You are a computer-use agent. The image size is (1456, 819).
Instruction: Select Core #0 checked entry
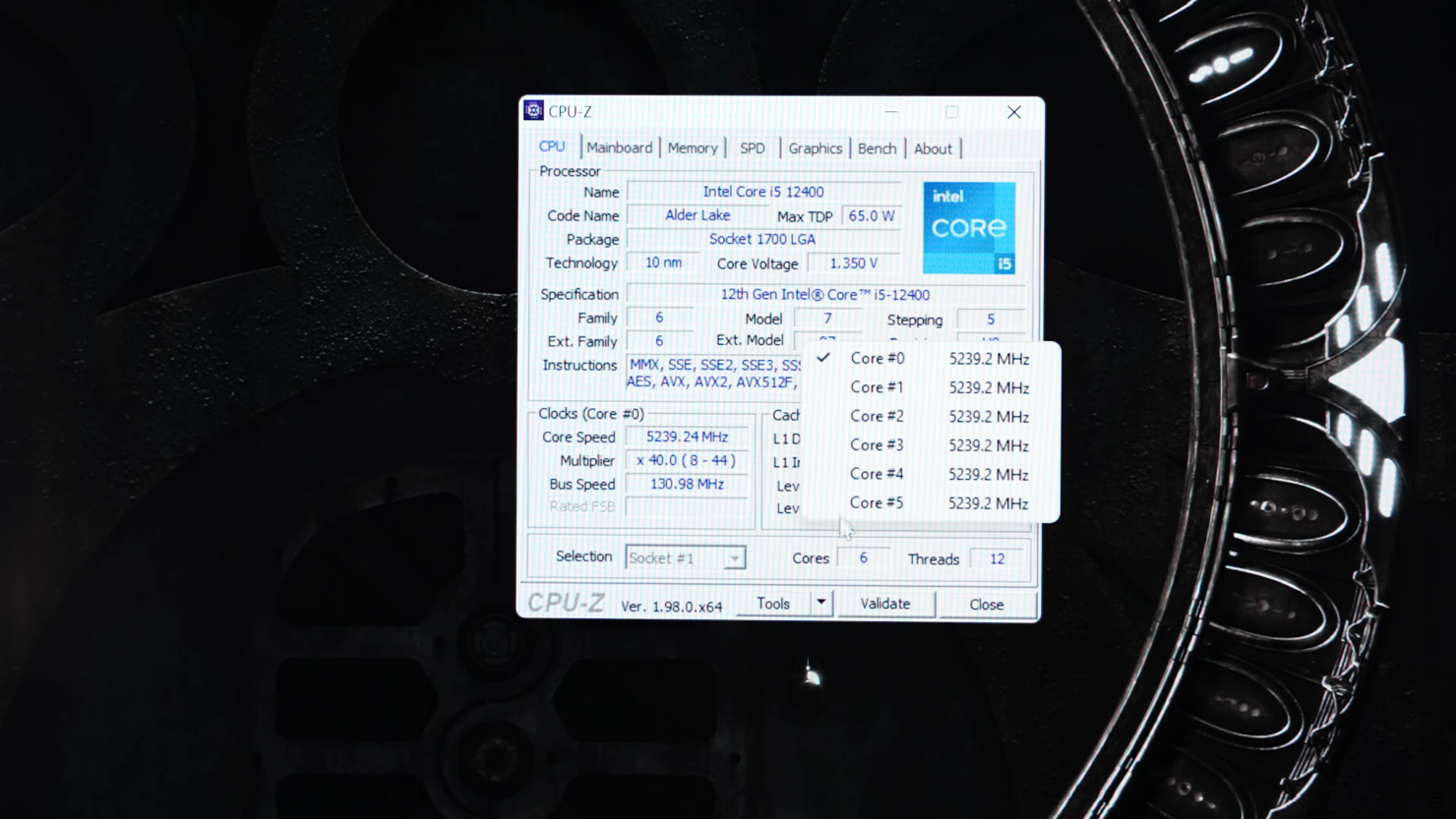coord(931,359)
